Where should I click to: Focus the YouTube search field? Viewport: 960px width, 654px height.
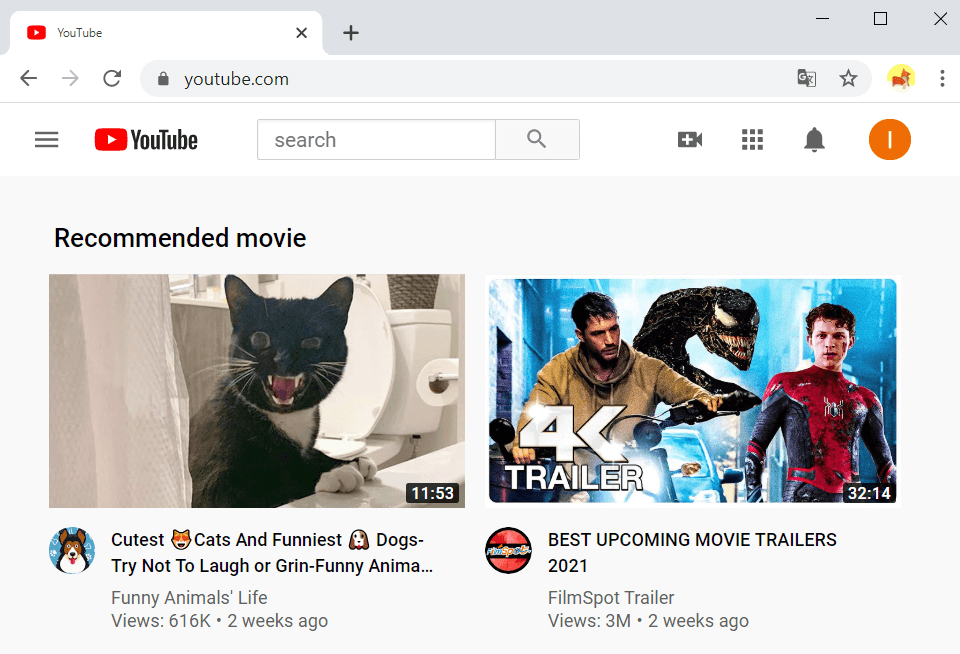376,140
